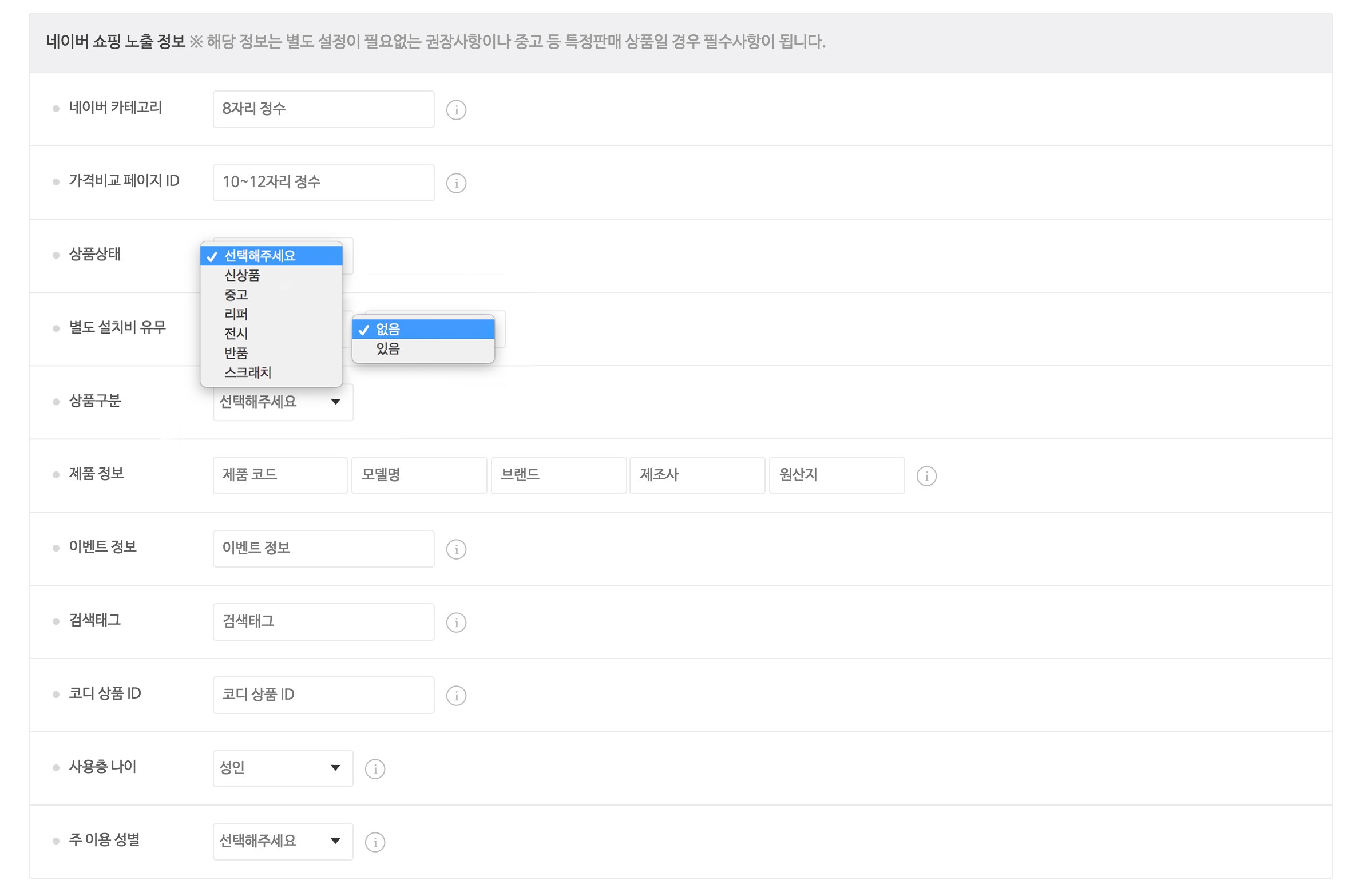Click the 제품 코드 input field
Viewport: 1355px width, 896px height.
(x=280, y=475)
